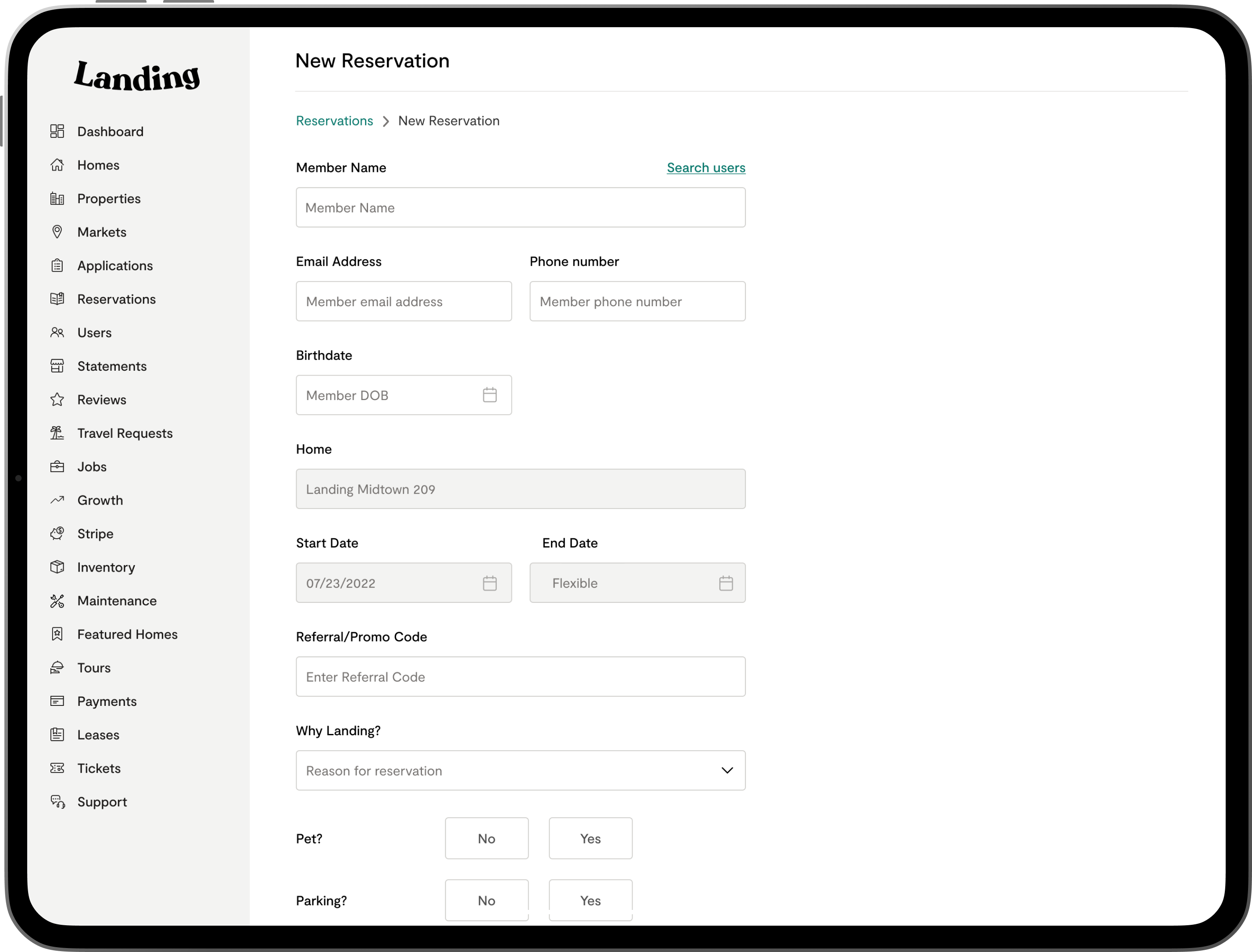Focus the Enter Referral Code field

point(520,676)
